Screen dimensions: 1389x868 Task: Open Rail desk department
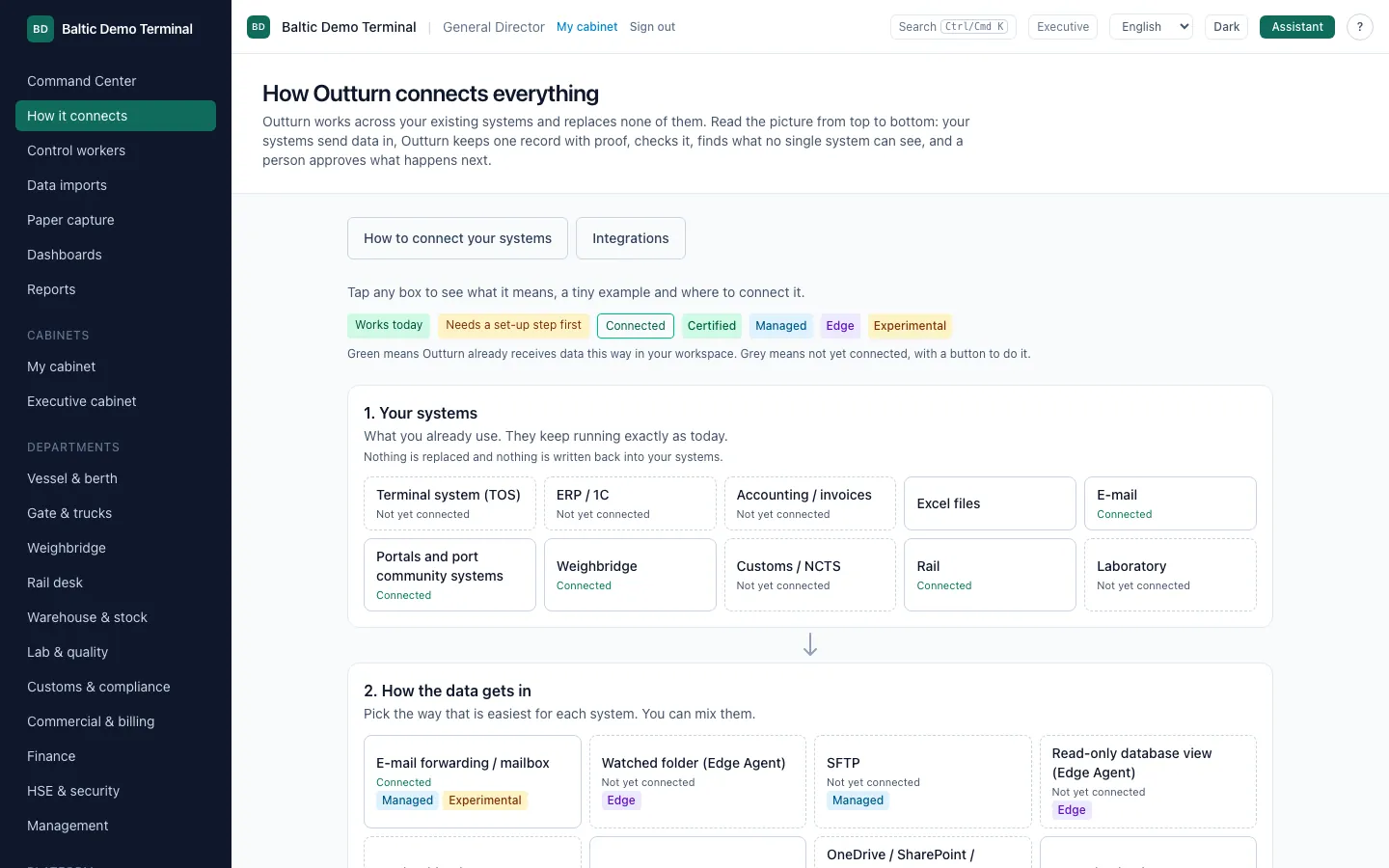[x=116, y=583]
